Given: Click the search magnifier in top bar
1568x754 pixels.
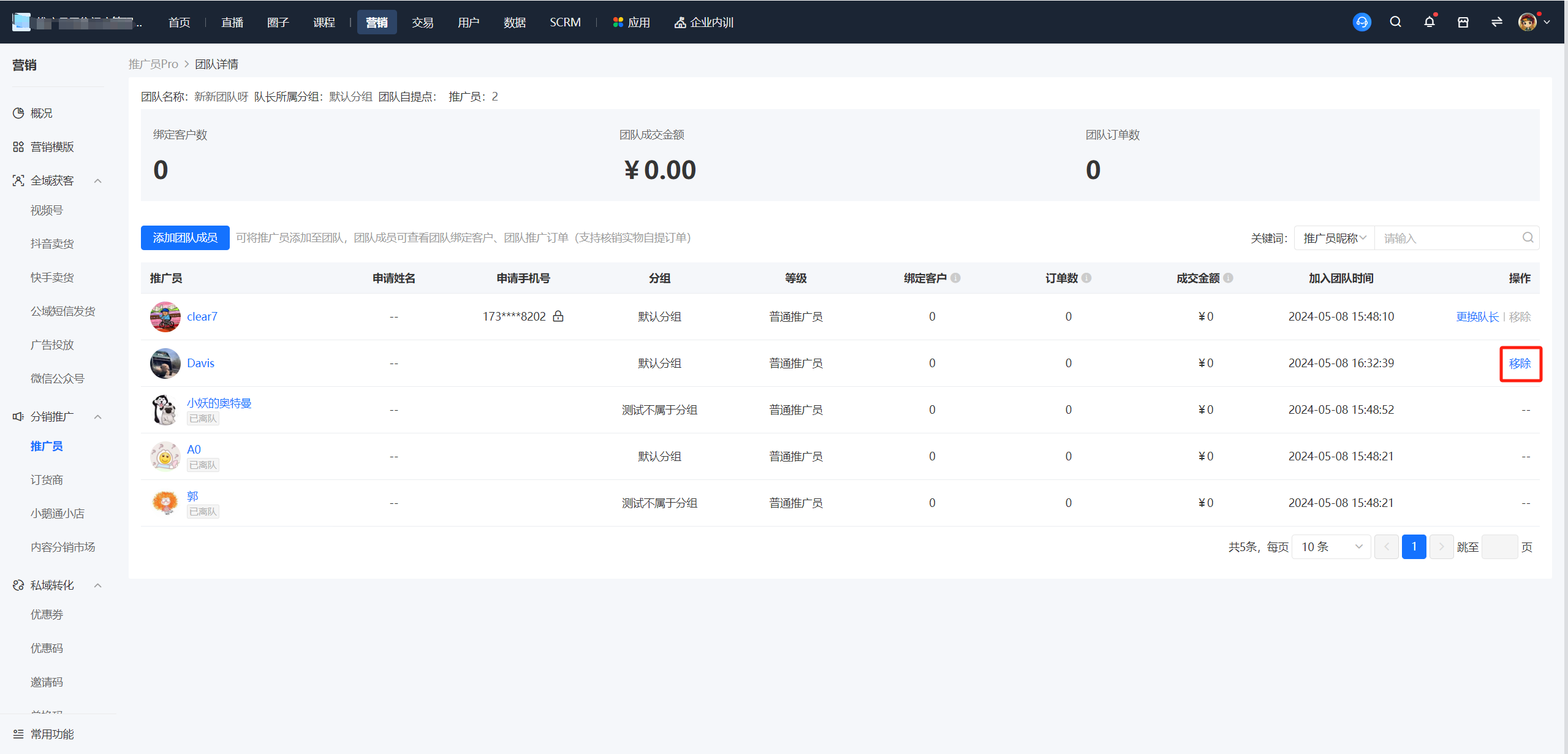Looking at the screenshot, I should 1396,22.
